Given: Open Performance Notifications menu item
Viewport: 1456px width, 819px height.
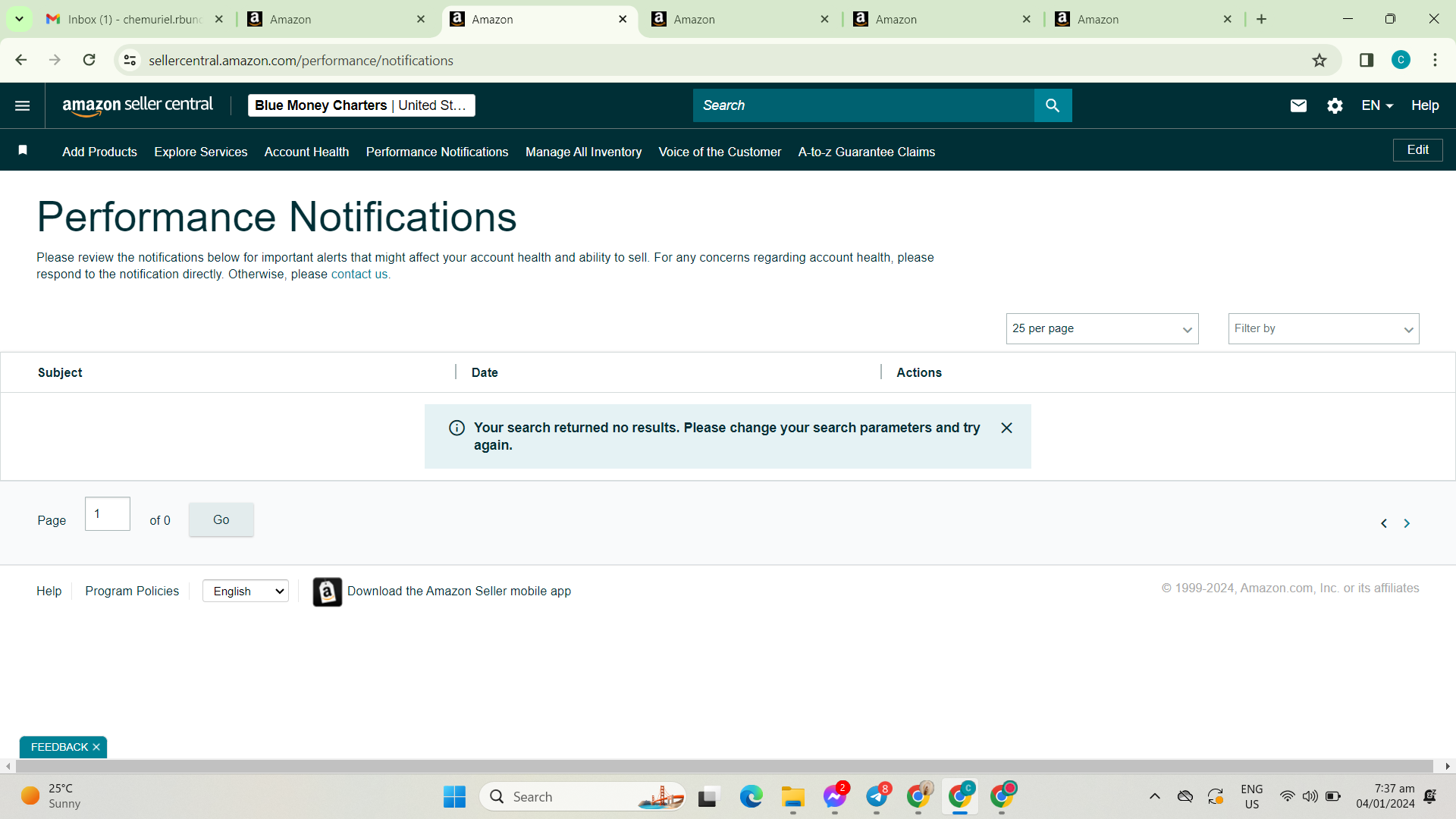Looking at the screenshot, I should coord(437,152).
